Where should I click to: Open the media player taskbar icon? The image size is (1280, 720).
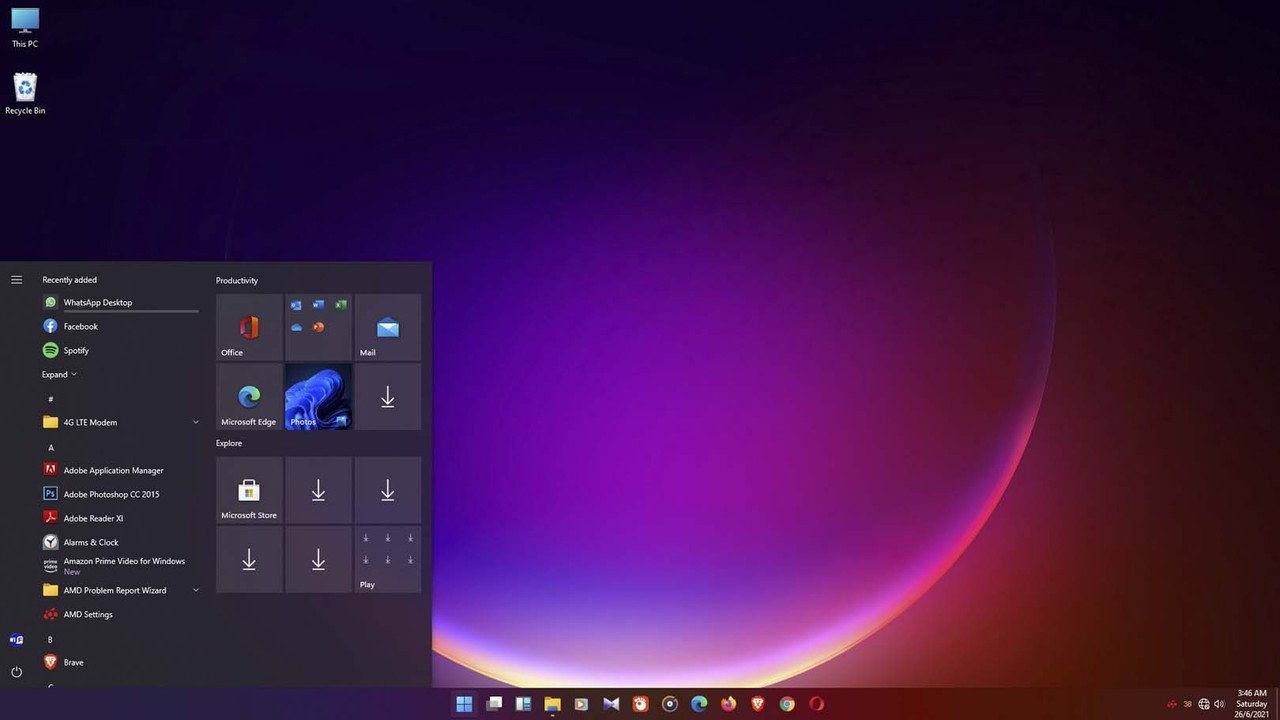581,704
